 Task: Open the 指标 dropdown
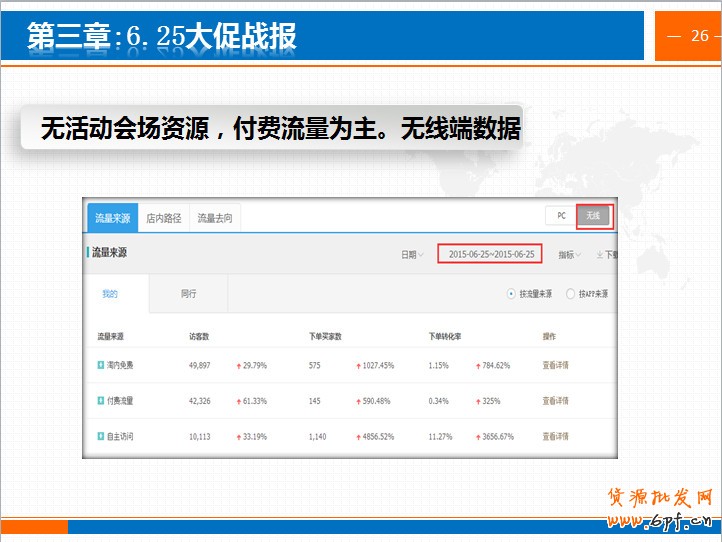point(569,255)
